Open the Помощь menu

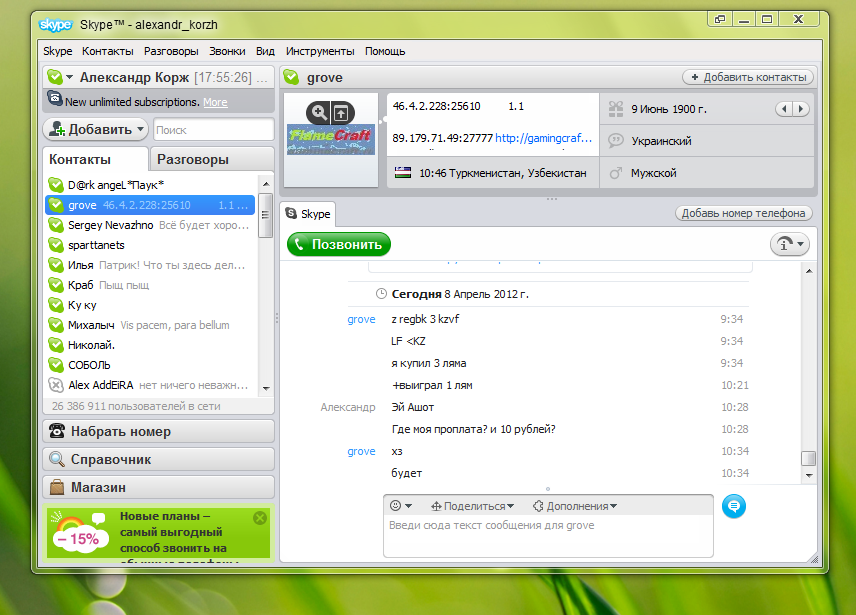point(385,51)
